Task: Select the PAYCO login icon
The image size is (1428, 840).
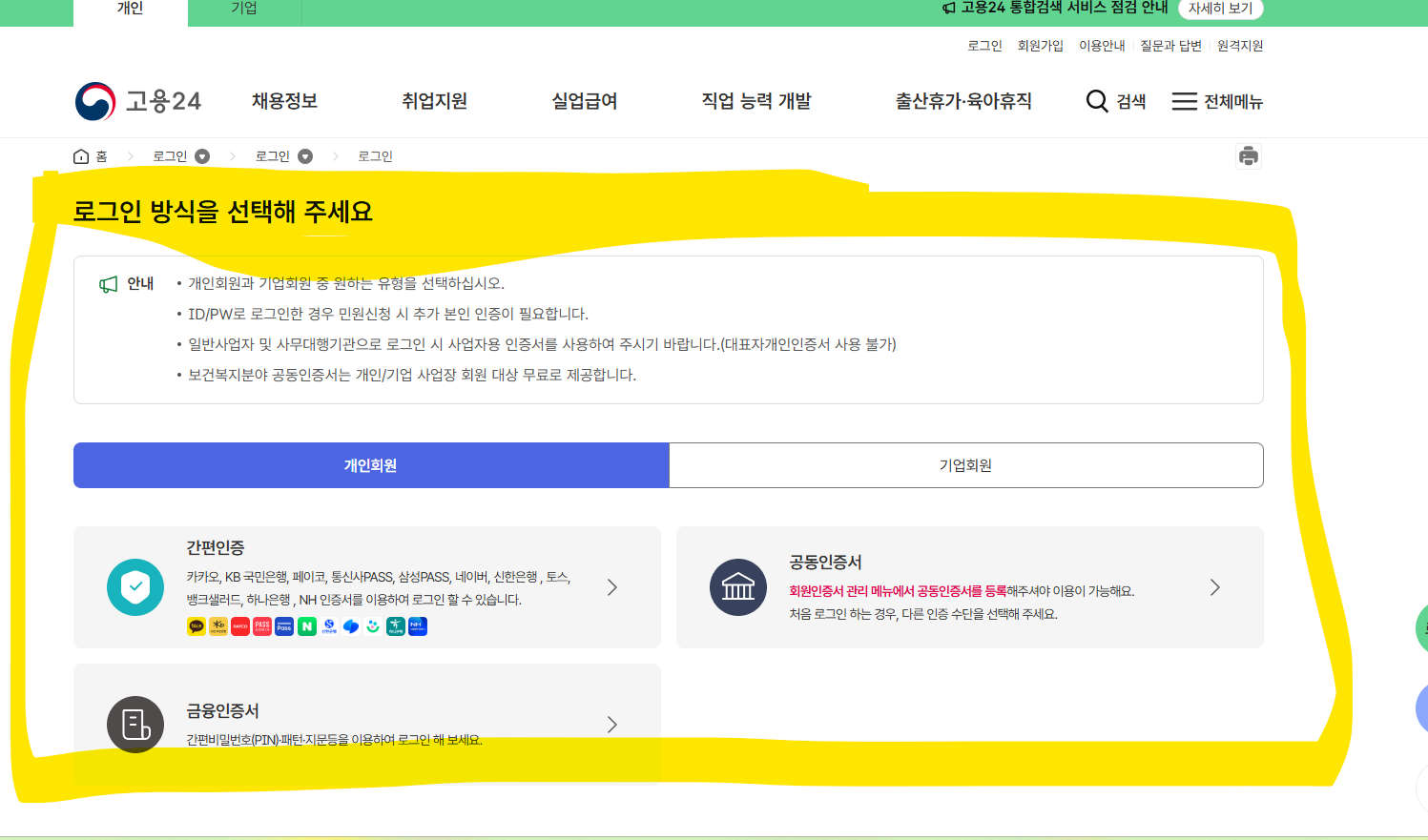Action: pyautogui.click(x=239, y=626)
